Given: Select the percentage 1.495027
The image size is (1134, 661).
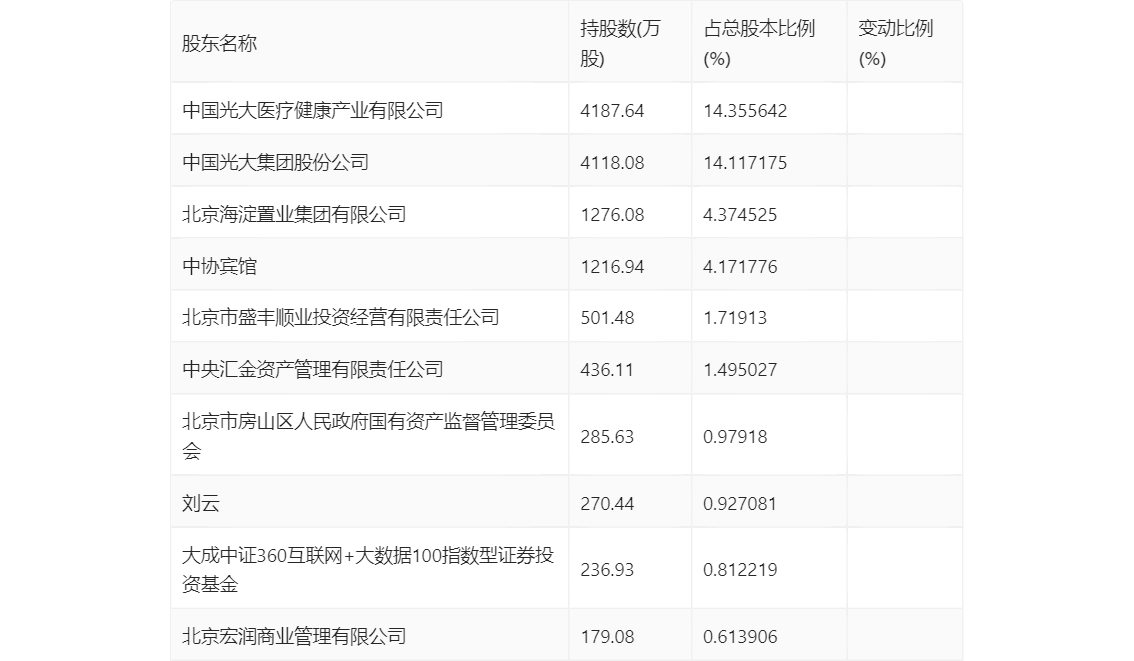Looking at the screenshot, I should [x=740, y=370].
